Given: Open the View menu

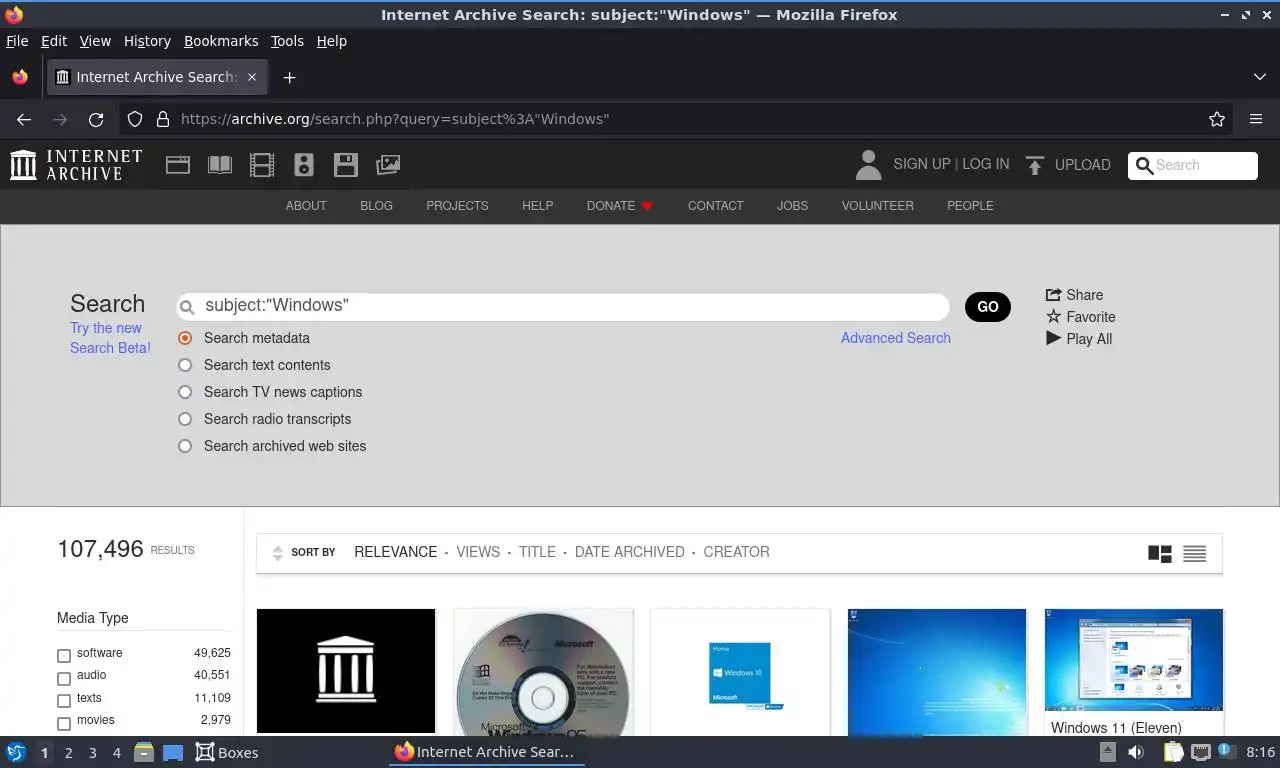Looking at the screenshot, I should click(x=95, y=41).
